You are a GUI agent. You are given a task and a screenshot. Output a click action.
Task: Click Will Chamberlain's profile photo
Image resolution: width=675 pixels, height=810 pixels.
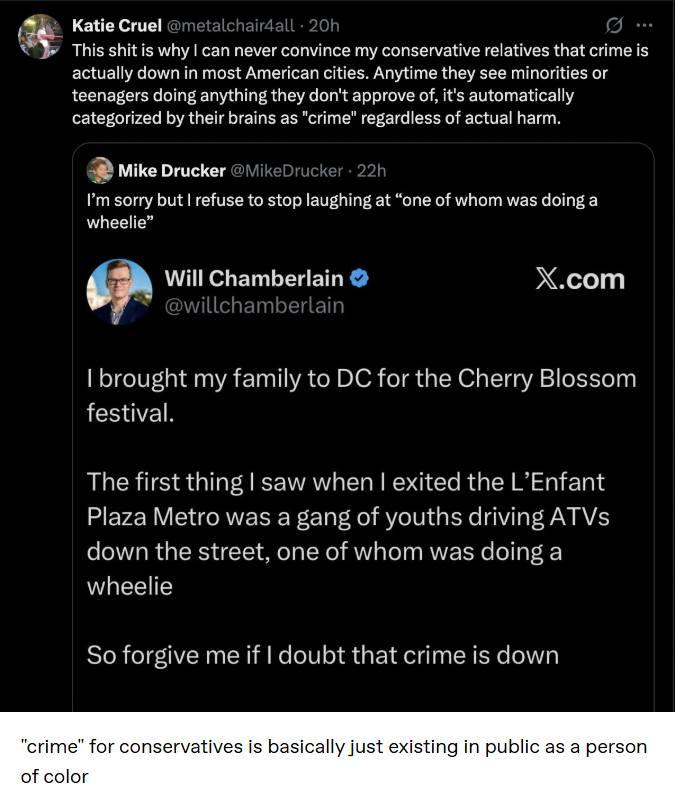click(119, 292)
